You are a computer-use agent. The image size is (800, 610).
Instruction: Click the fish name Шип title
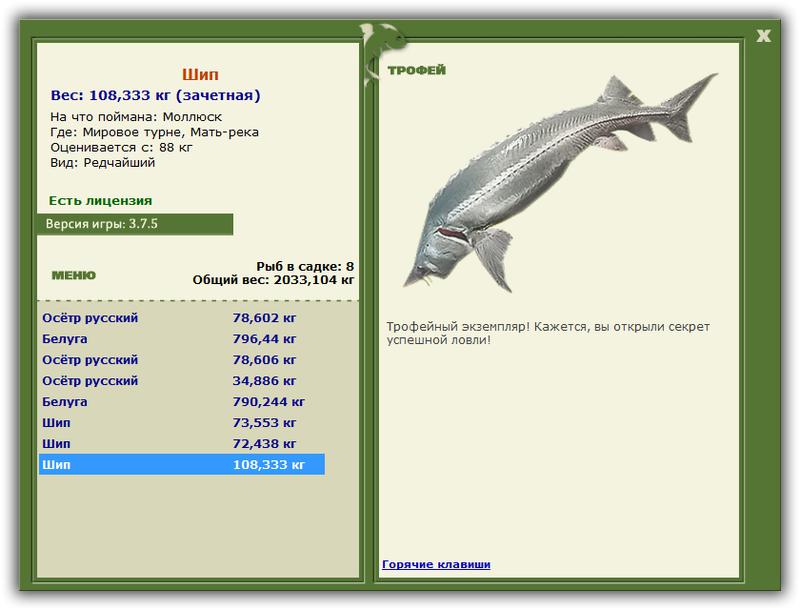coord(200,74)
